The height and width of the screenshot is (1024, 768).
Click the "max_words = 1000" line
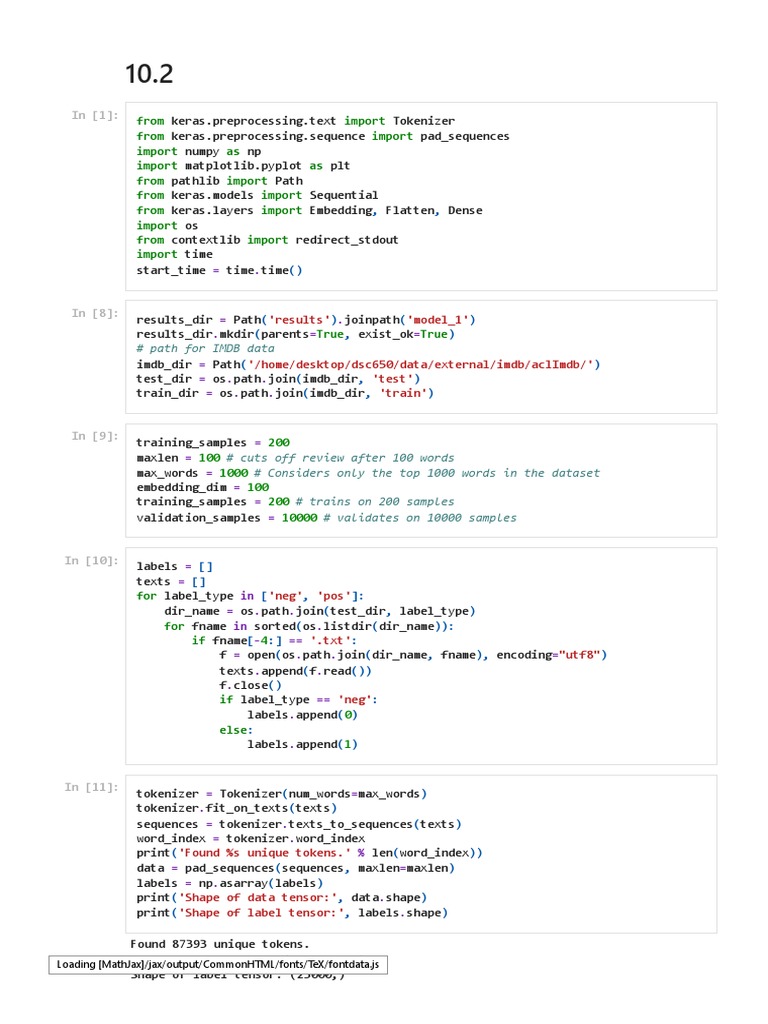pos(368,473)
